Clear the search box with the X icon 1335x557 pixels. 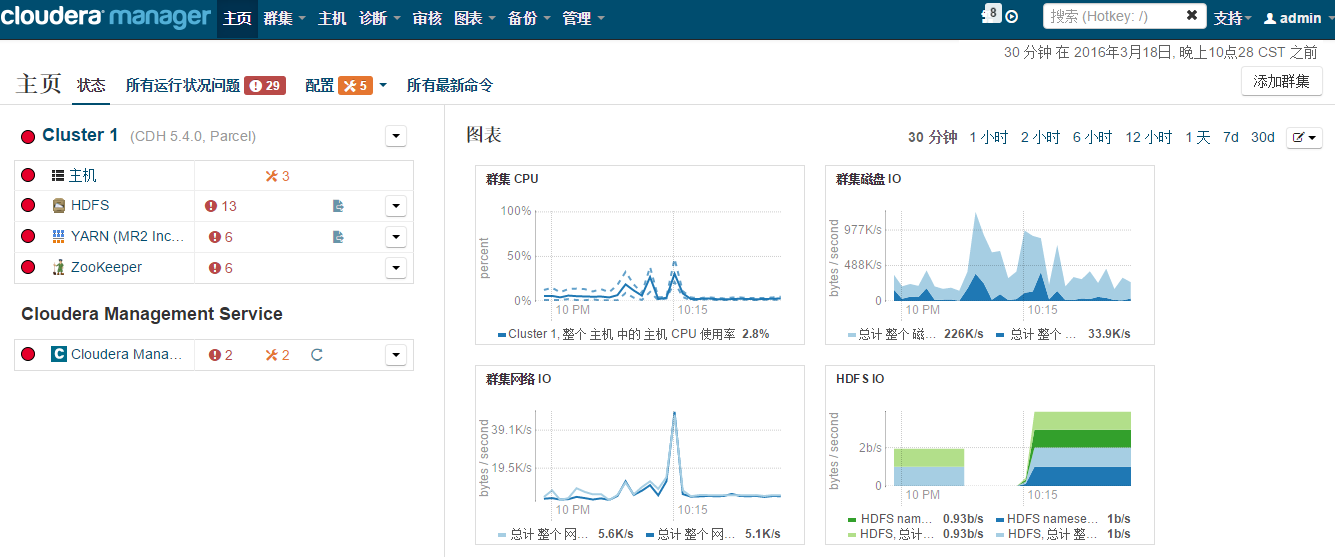tap(1192, 16)
